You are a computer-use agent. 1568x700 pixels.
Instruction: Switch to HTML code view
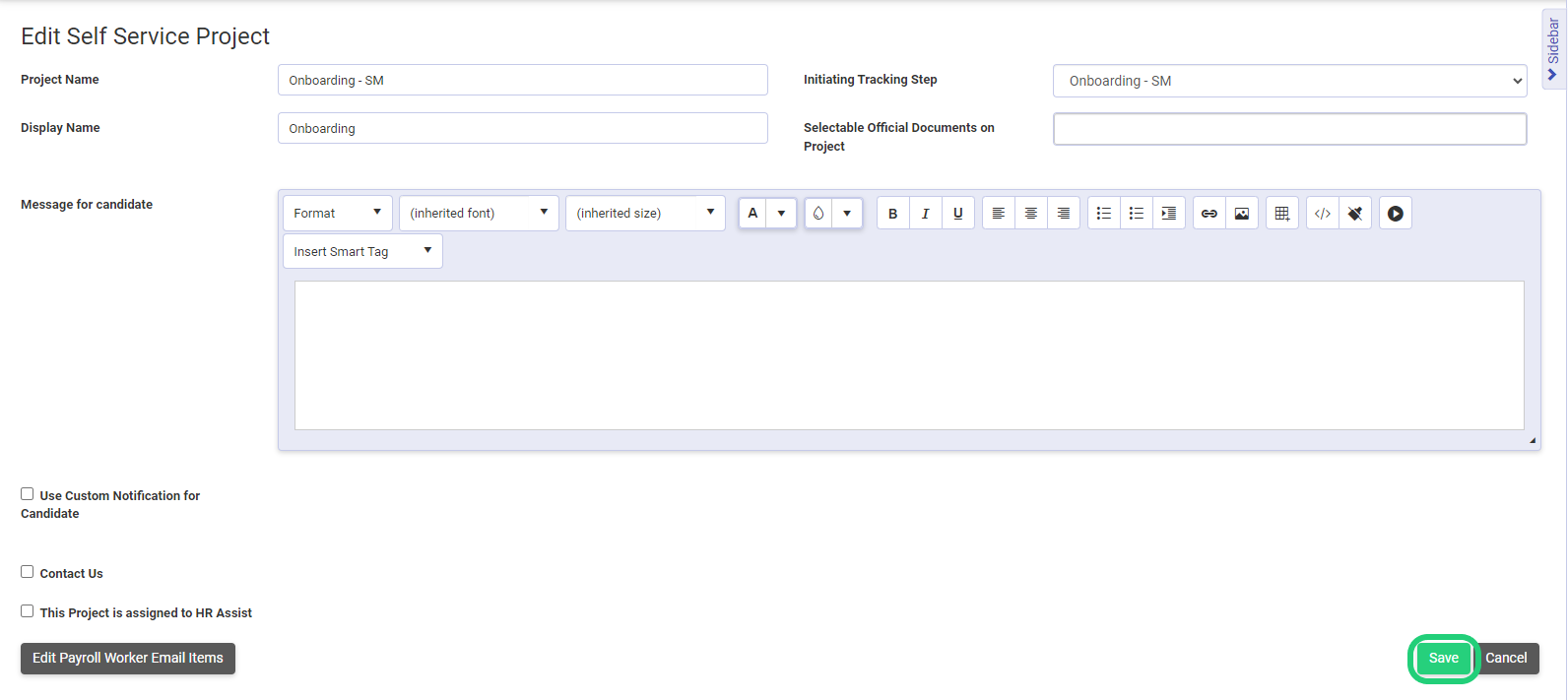1322,214
